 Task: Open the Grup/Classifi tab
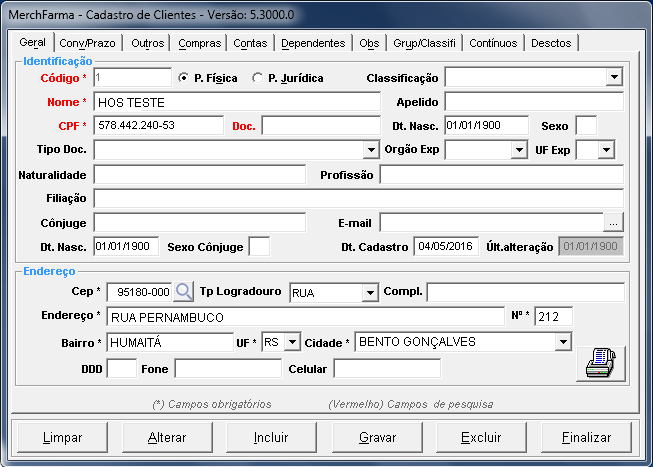point(424,43)
